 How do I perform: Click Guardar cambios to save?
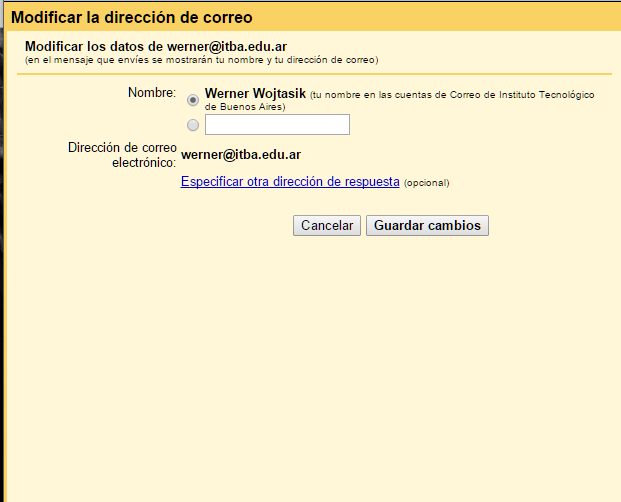pos(427,225)
